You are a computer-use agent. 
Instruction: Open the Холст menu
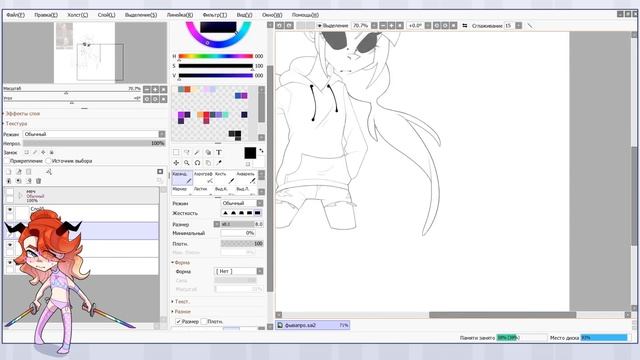click(78, 15)
